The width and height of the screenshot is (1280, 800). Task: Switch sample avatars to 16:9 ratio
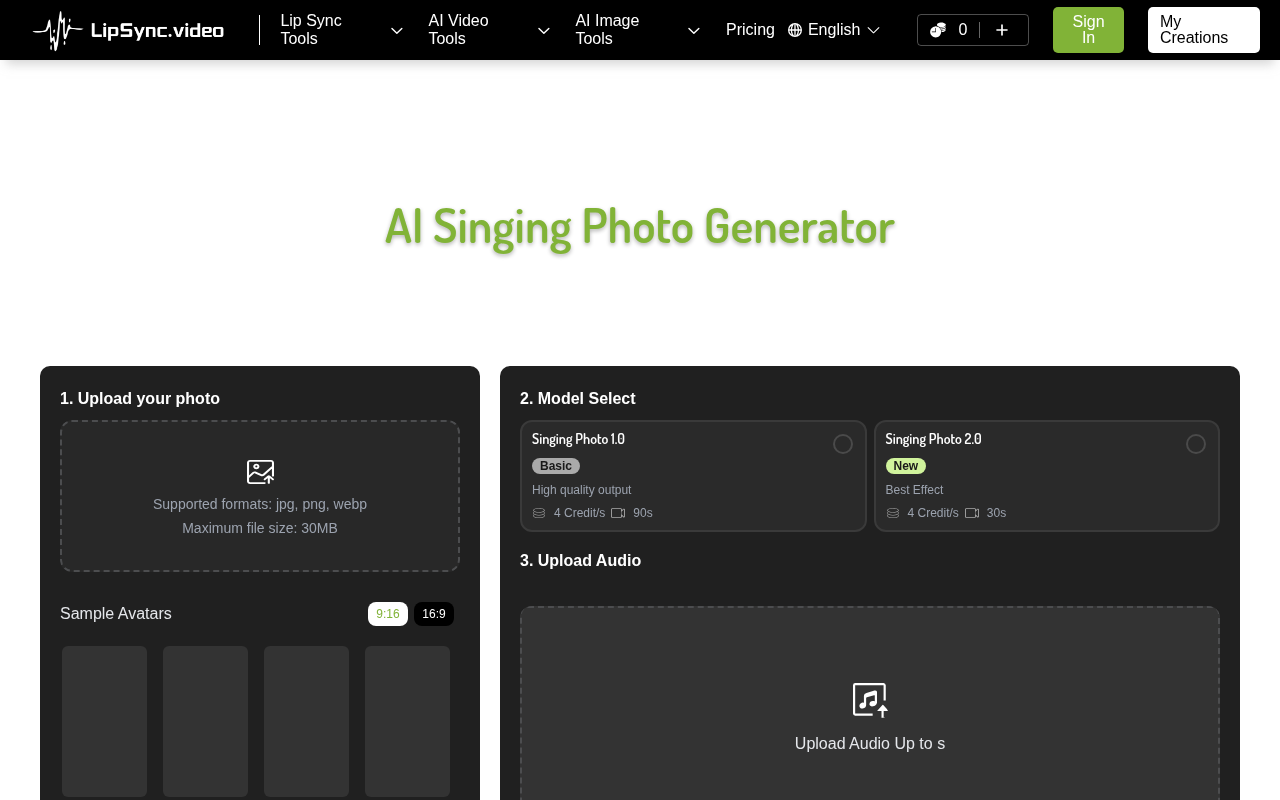434,614
